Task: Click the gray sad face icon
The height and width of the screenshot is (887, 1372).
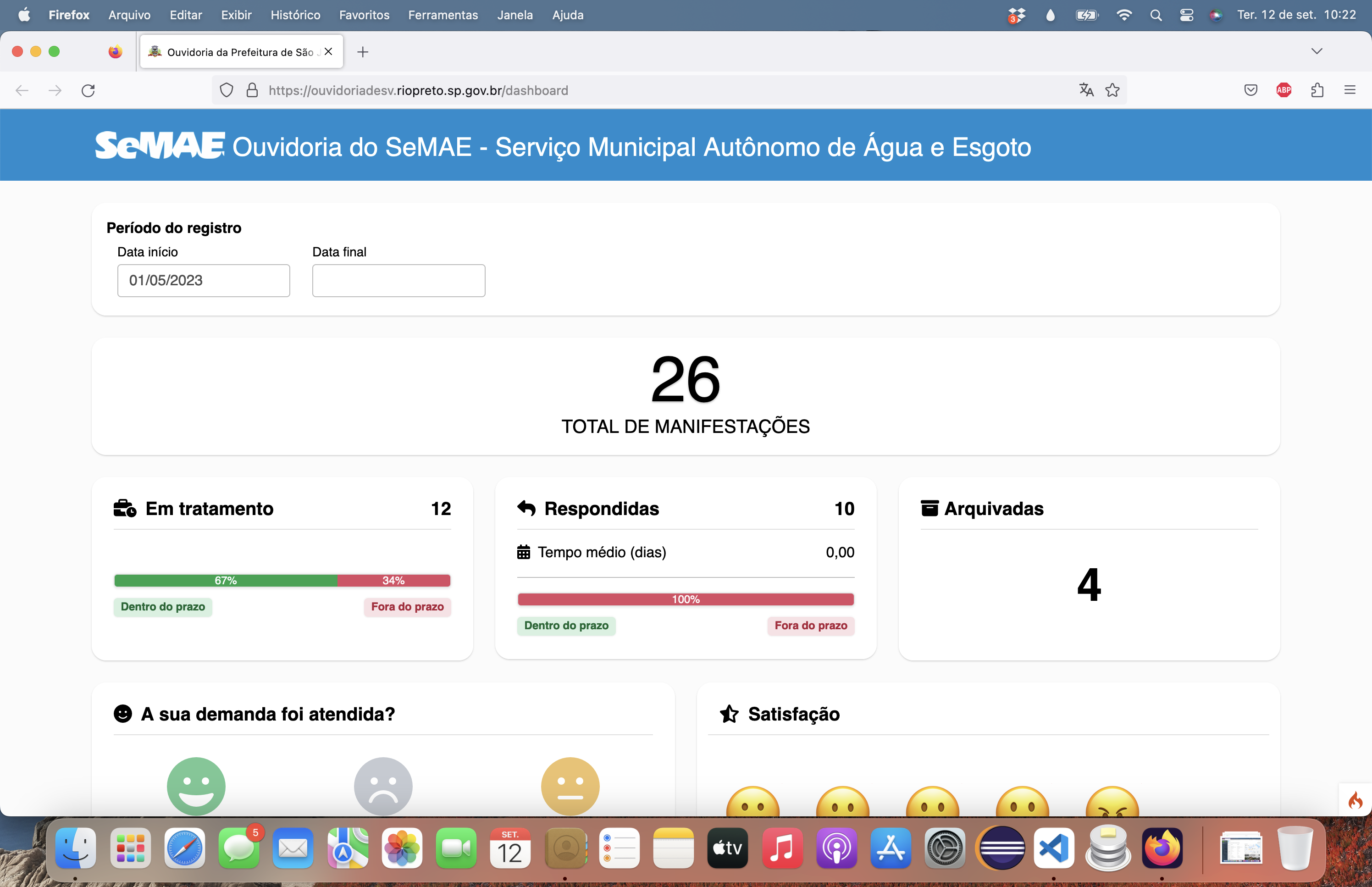Action: (x=383, y=786)
